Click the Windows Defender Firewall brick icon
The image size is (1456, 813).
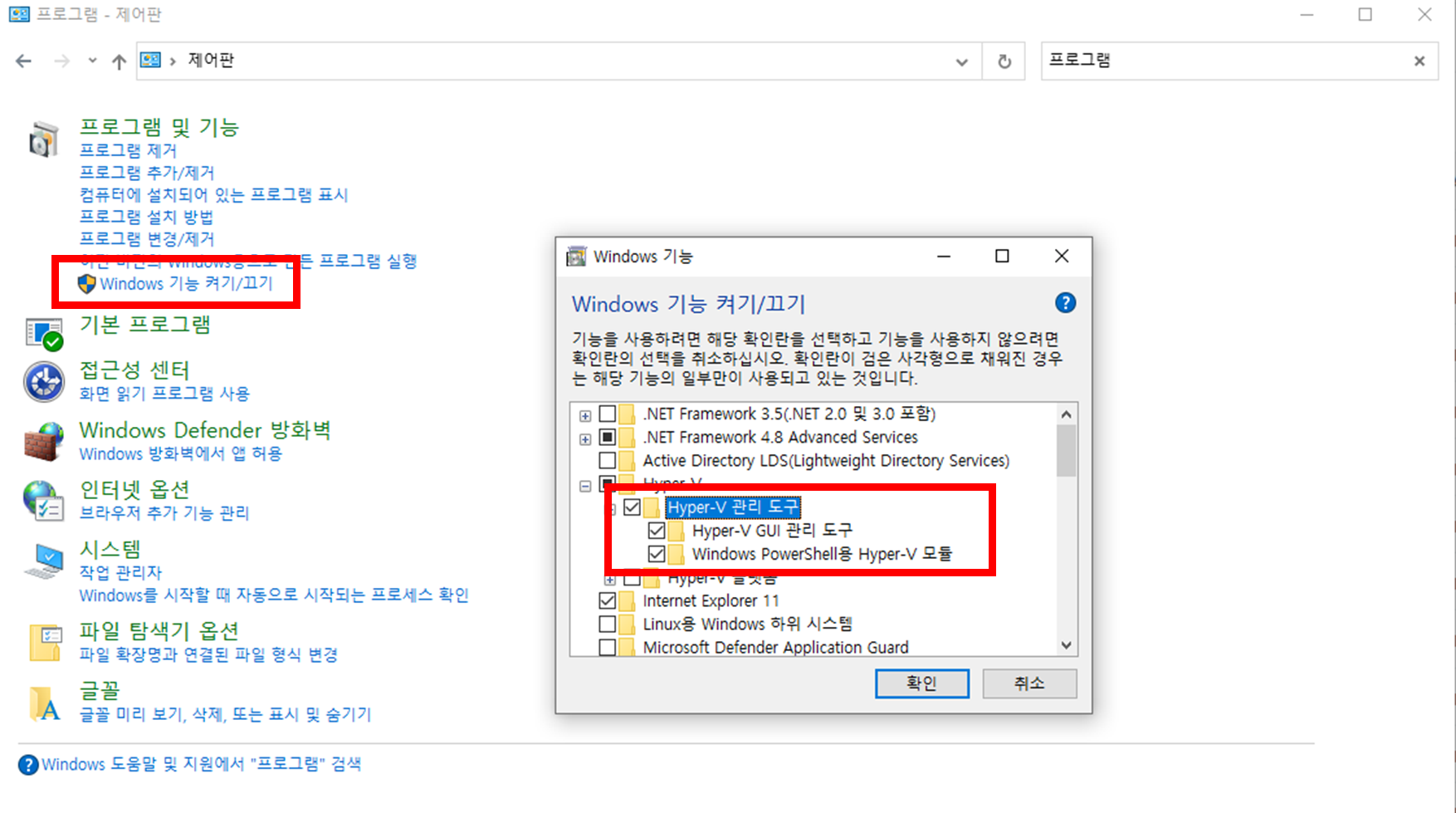tap(43, 441)
